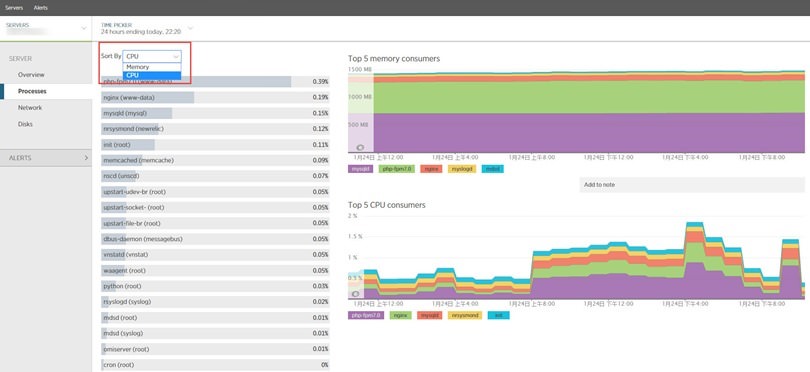
Task: Click the 0.39% value of top process
Action: pyautogui.click(x=320, y=82)
